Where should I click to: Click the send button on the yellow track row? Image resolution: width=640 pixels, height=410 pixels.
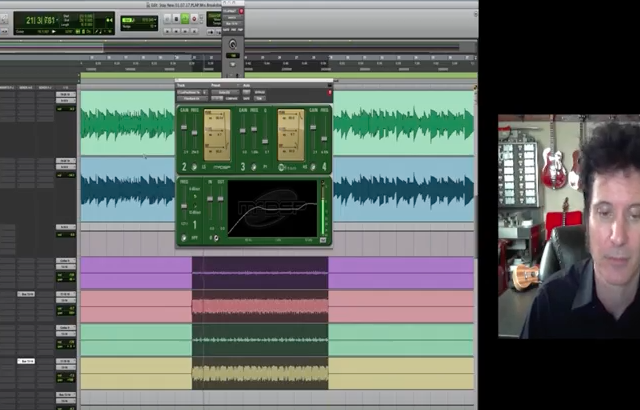pyautogui.click(x=26, y=361)
